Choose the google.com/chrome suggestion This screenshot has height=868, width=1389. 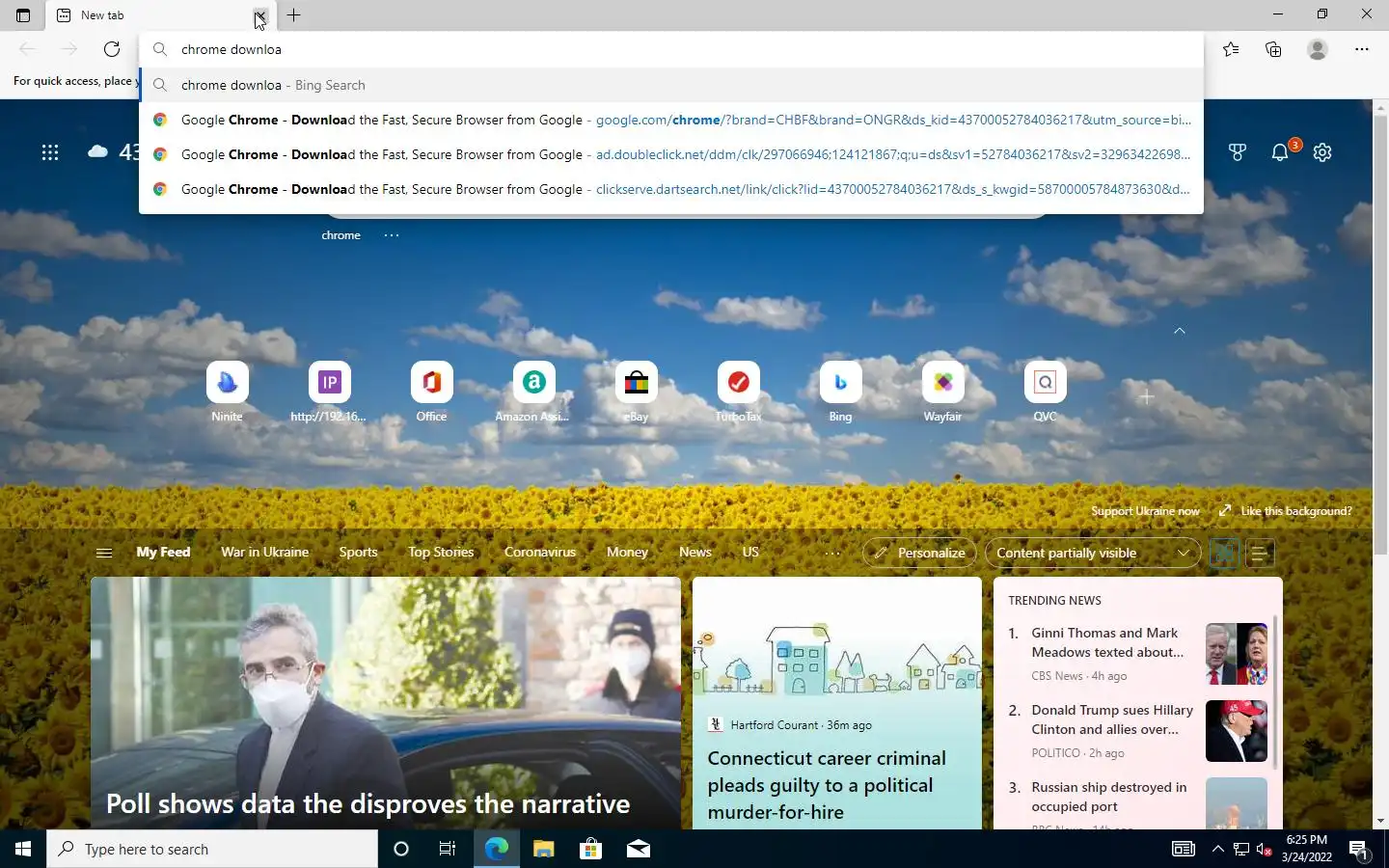click(671, 120)
